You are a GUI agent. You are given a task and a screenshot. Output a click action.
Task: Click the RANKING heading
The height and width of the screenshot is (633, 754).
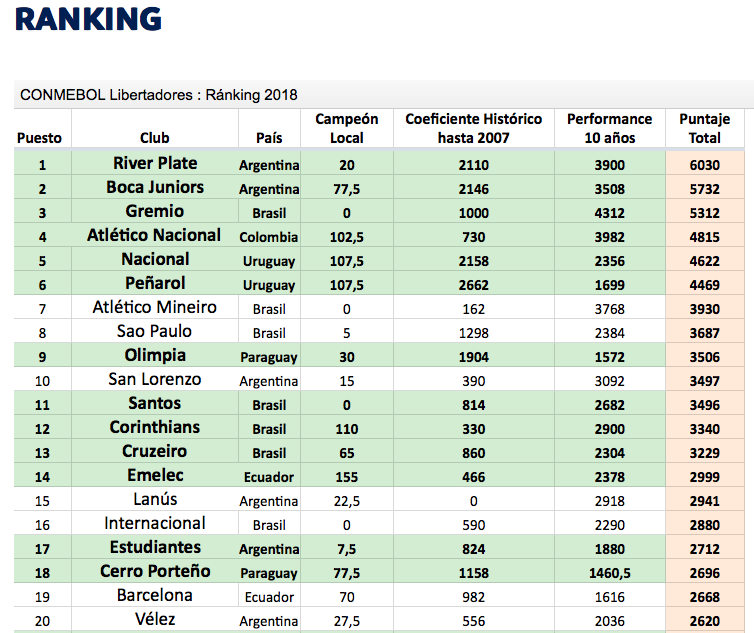89,19
